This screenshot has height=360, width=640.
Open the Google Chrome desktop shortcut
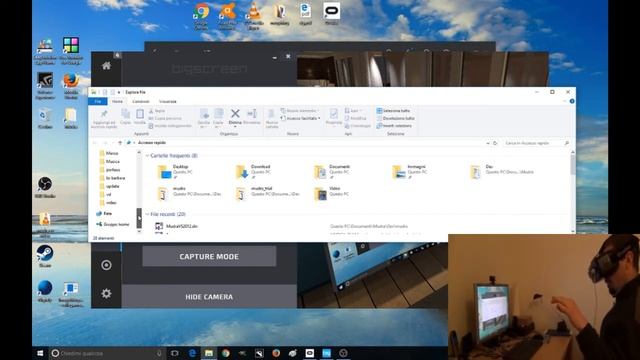201,16
